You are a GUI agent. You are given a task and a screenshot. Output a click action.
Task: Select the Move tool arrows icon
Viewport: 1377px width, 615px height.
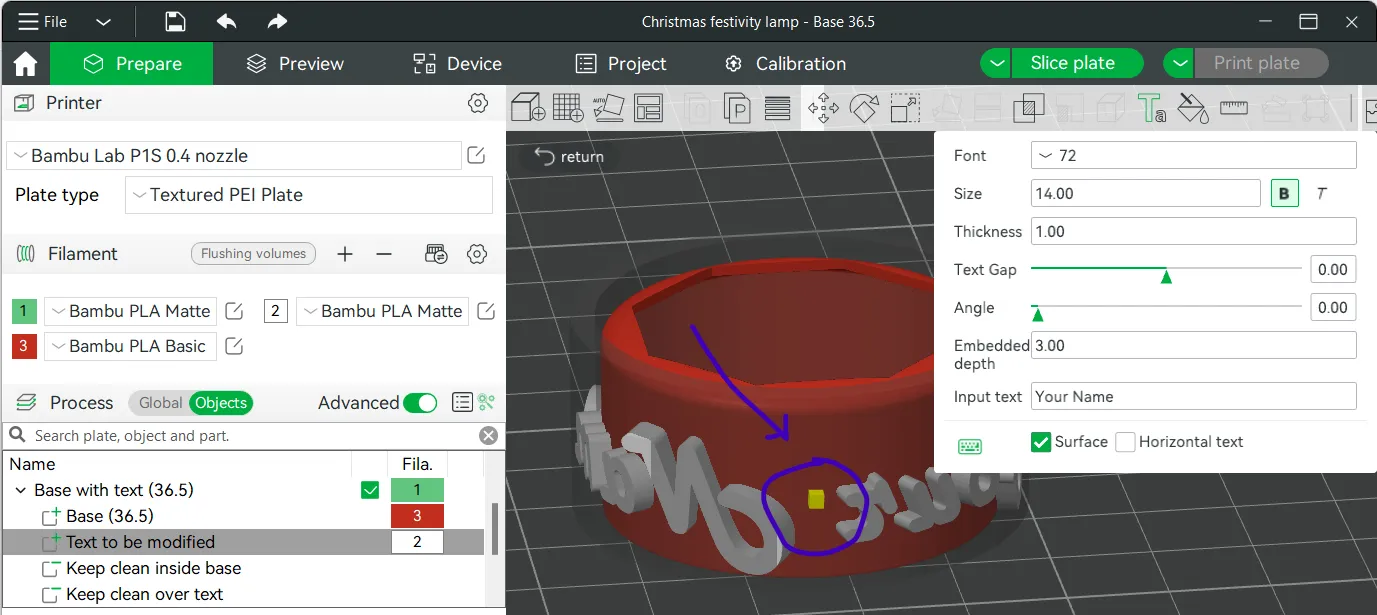click(823, 107)
